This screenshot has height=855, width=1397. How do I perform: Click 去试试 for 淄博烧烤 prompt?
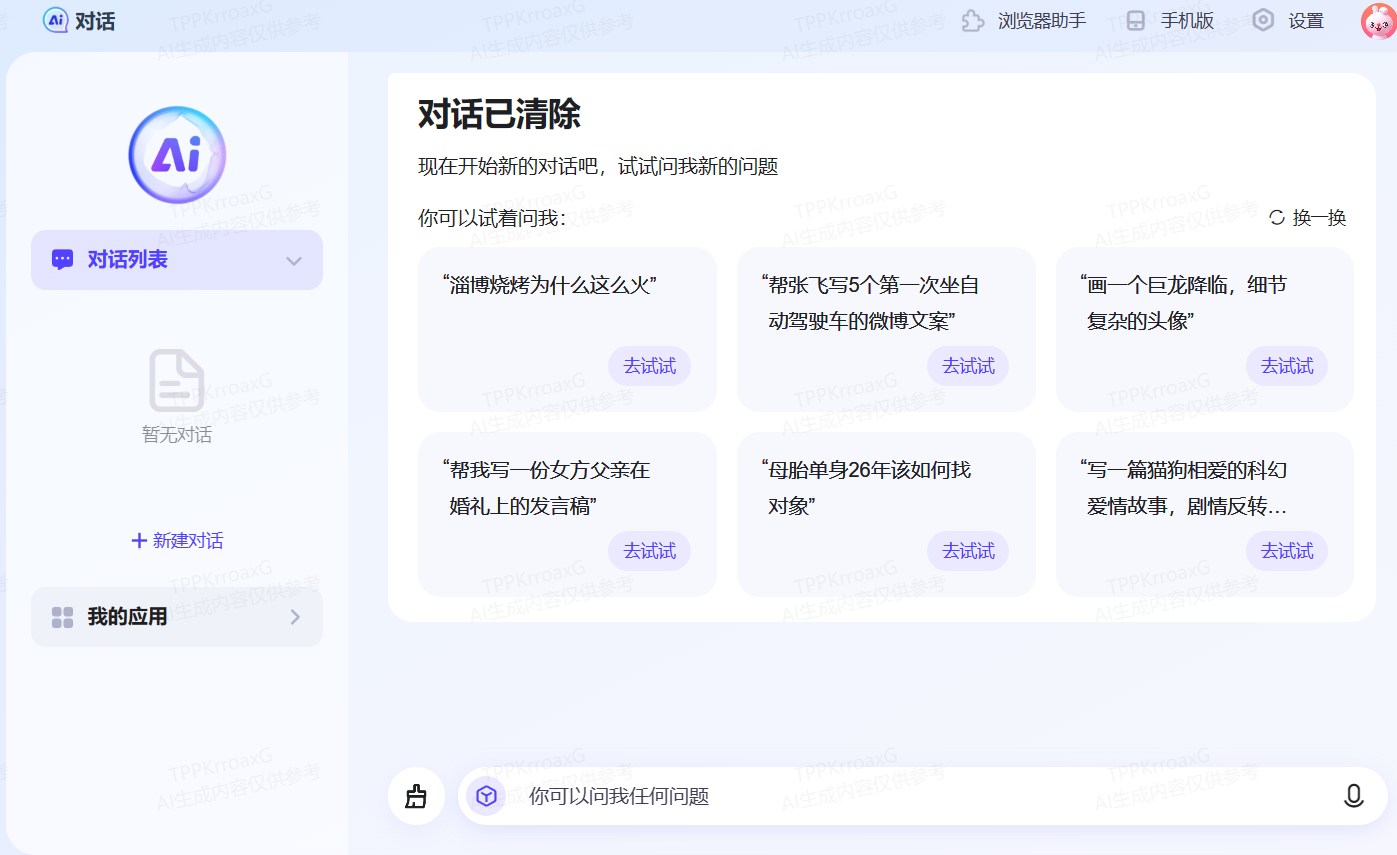(649, 366)
